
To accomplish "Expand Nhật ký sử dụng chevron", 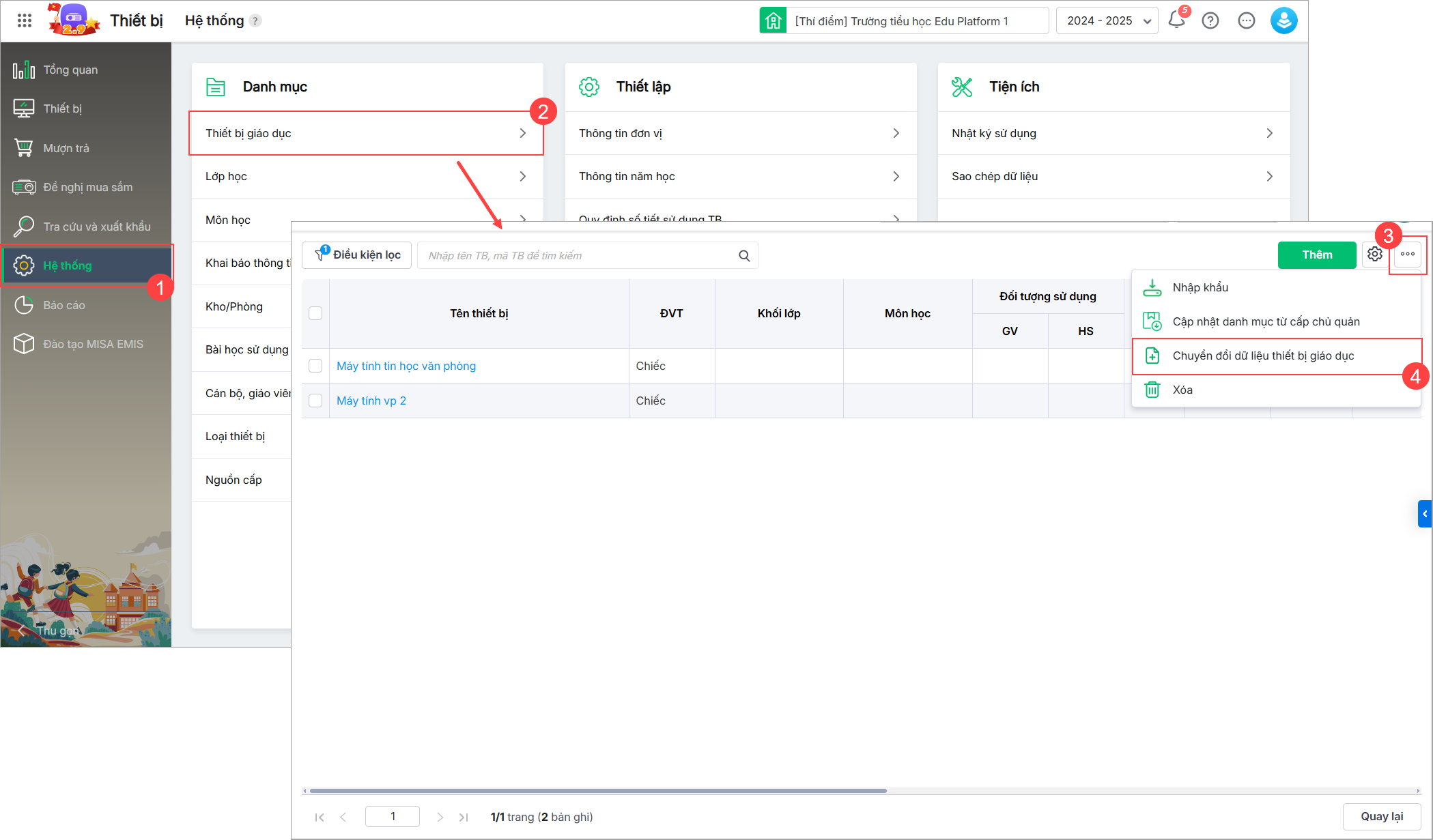I will point(1269,133).
